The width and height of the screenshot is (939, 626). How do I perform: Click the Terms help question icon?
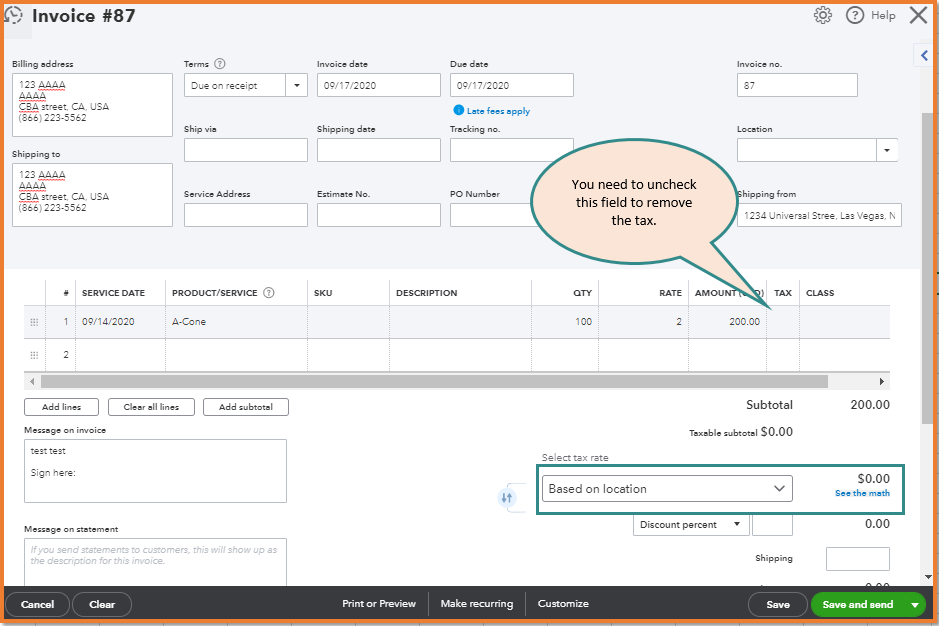point(220,63)
